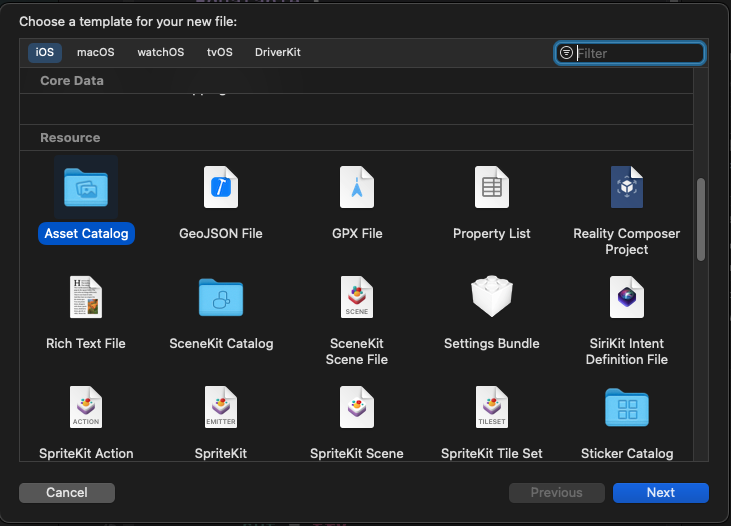
Task: Click the Core Data section header
Action: point(72,81)
